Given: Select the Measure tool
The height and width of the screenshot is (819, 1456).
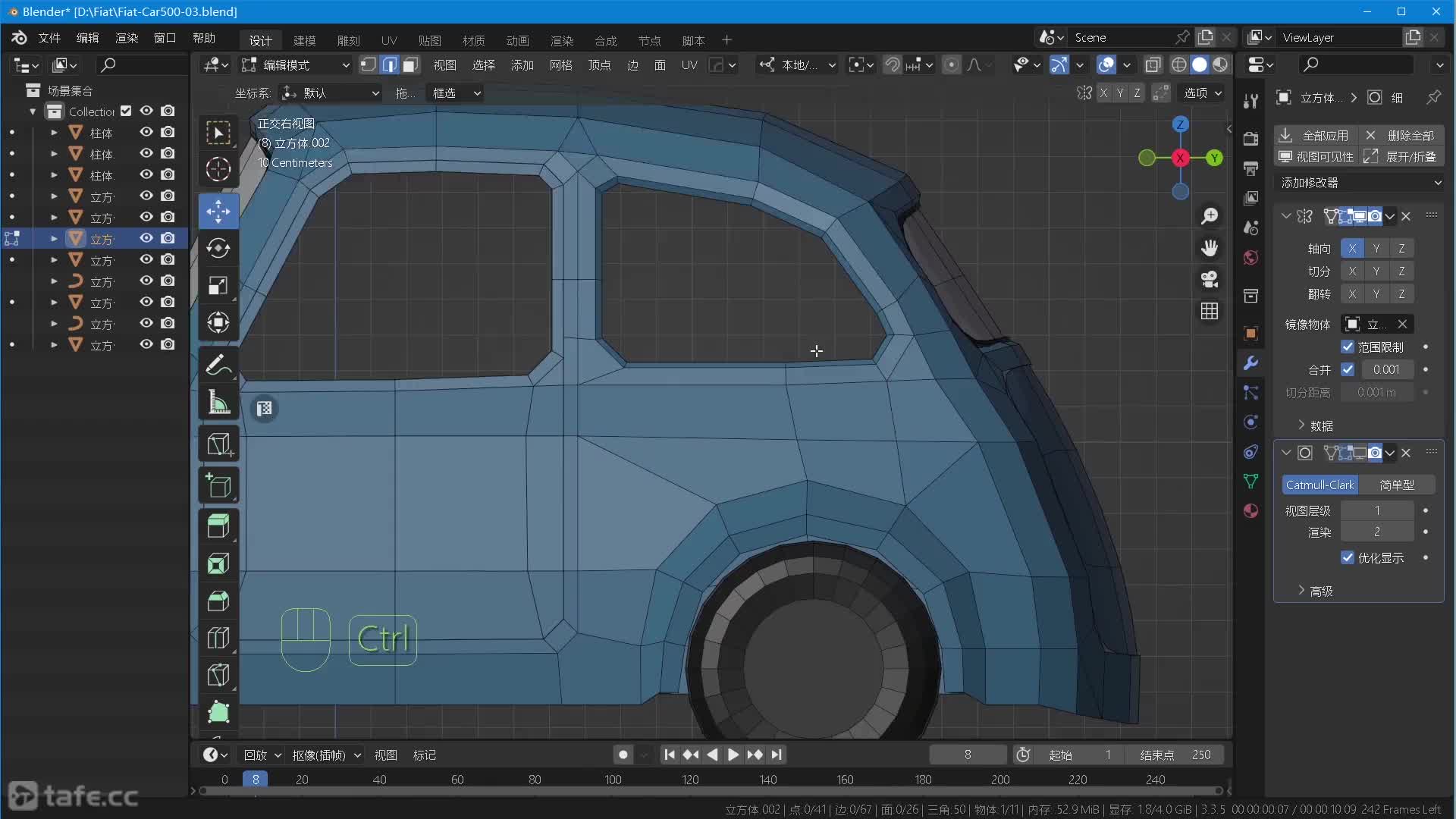Looking at the screenshot, I should (x=218, y=403).
